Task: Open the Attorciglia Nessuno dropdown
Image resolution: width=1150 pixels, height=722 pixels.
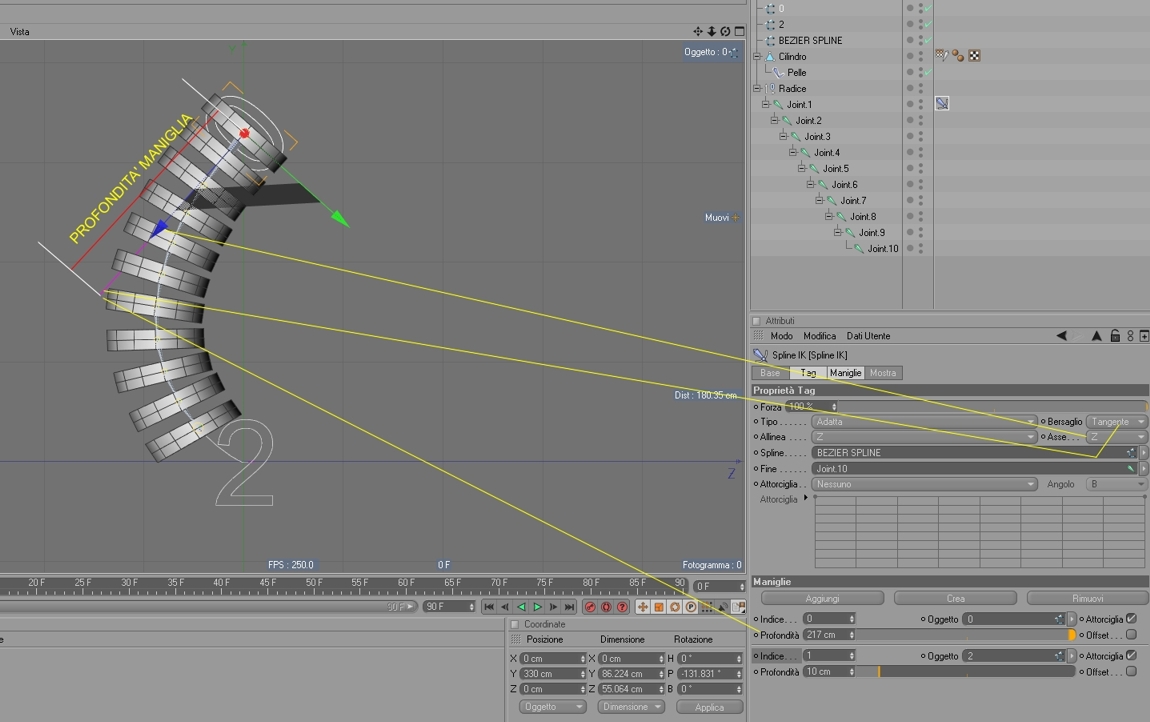Action: [924, 484]
